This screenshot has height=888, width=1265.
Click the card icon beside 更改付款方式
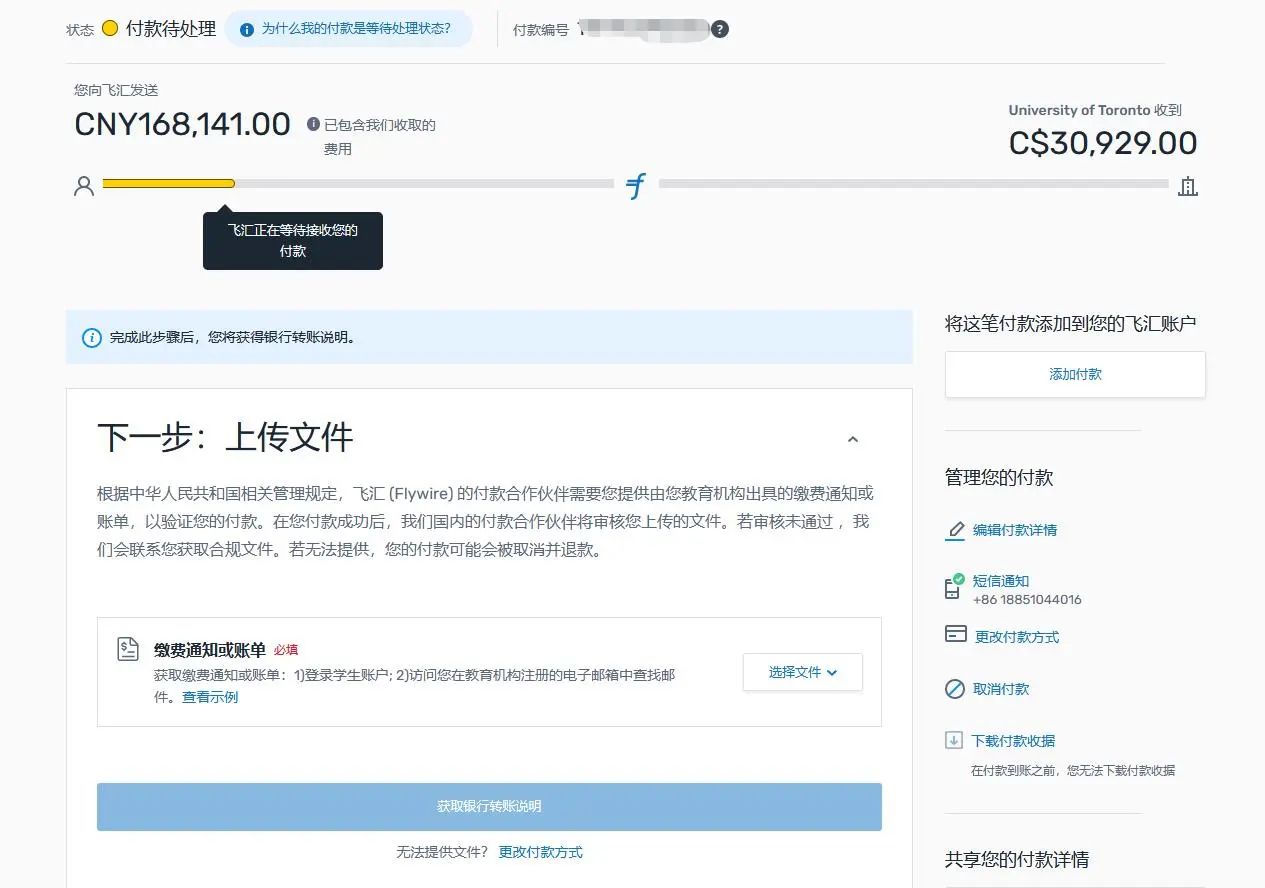(x=956, y=634)
